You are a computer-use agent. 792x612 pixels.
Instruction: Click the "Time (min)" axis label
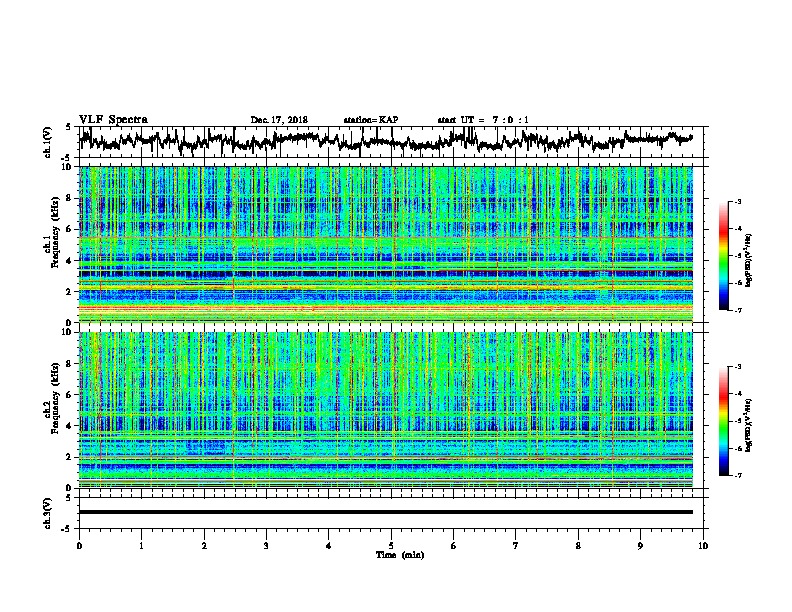(400, 555)
